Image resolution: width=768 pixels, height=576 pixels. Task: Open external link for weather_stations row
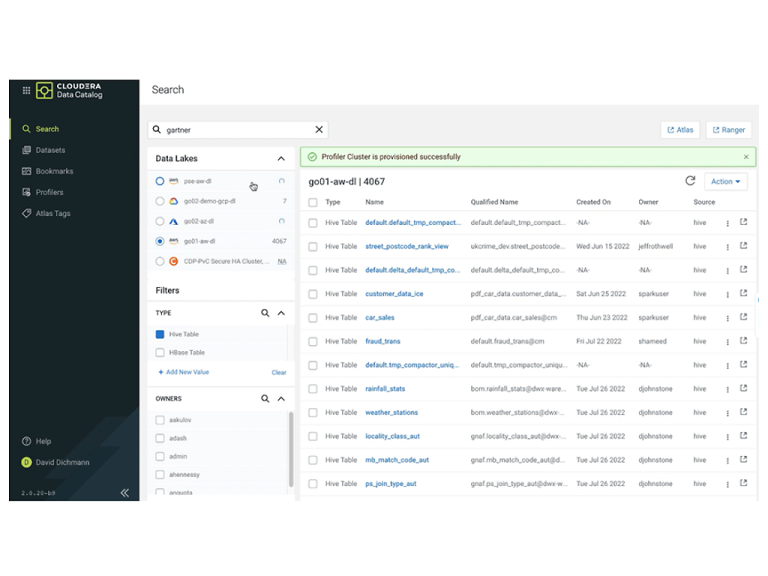point(744,412)
